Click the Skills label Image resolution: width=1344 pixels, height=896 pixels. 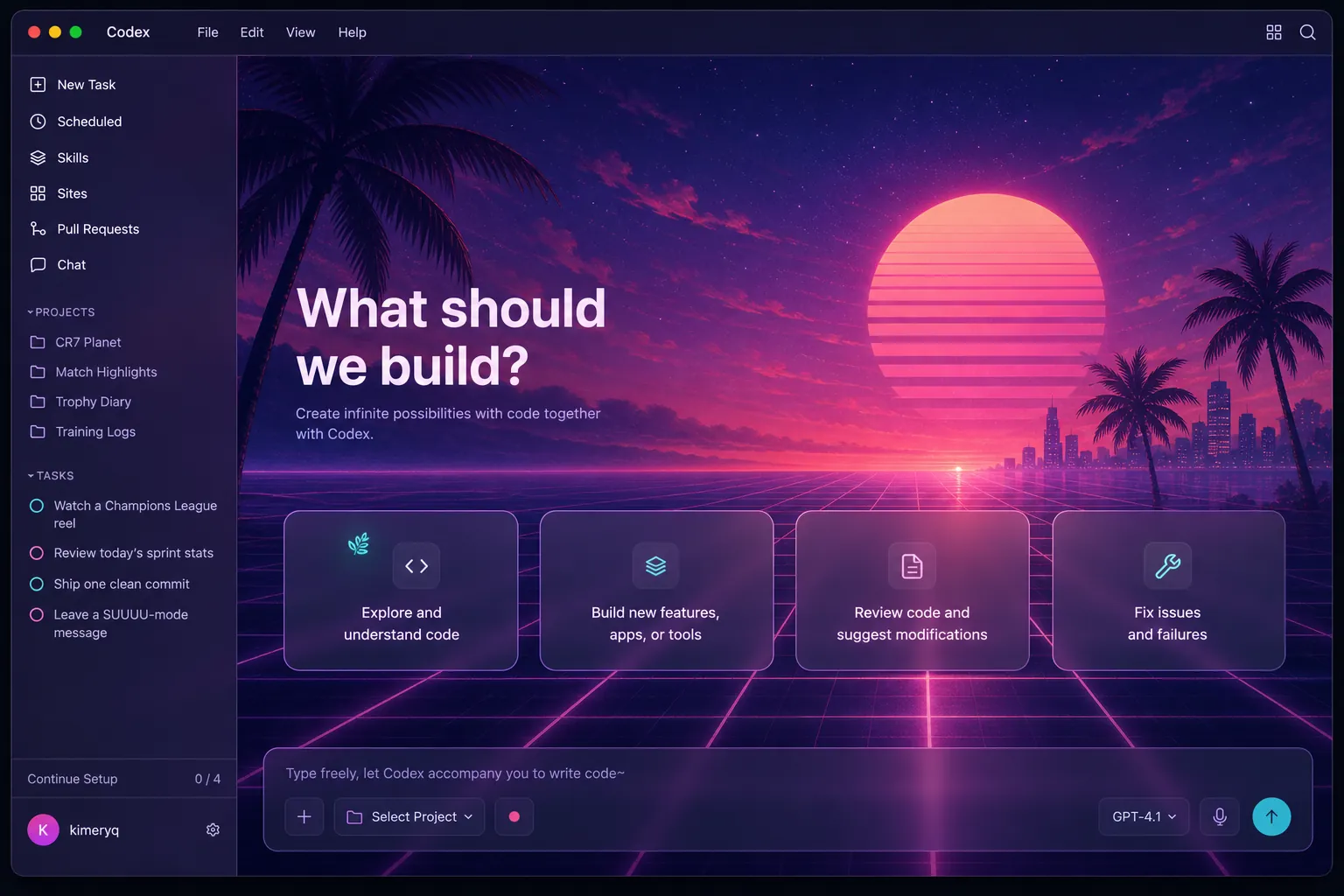tap(73, 157)
